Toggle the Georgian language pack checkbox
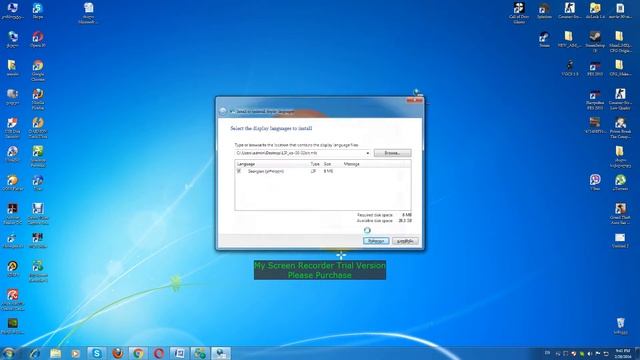Screen dimensions: 640x360 [239, 171]
